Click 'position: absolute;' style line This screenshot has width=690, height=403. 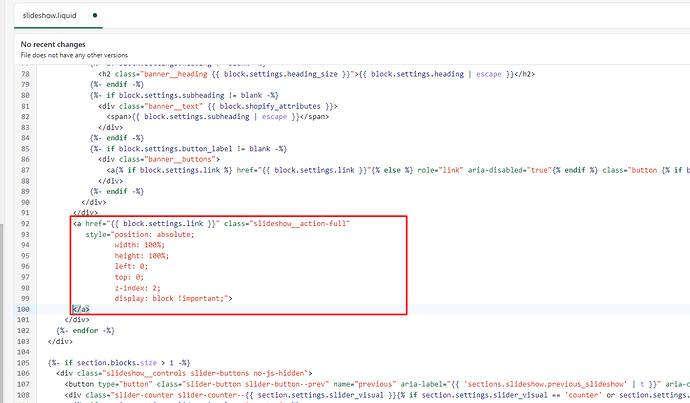[140, 234]
